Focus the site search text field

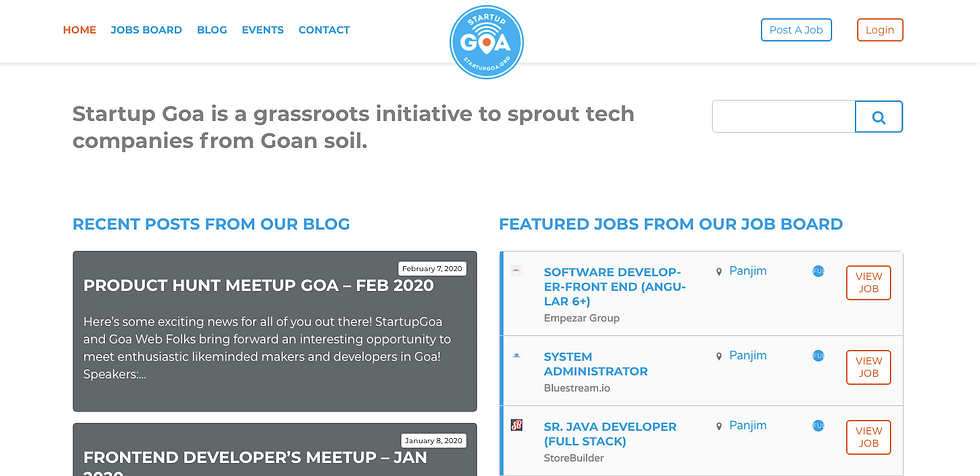pyautogui.click(x=783, y=117)
